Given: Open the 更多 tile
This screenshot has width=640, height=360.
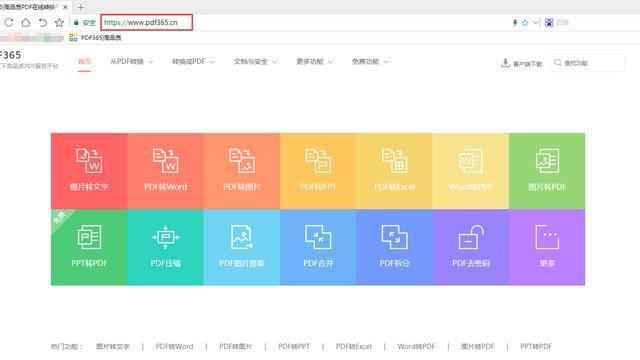Looking at the screenshot, I should click(x=547, y=247).
